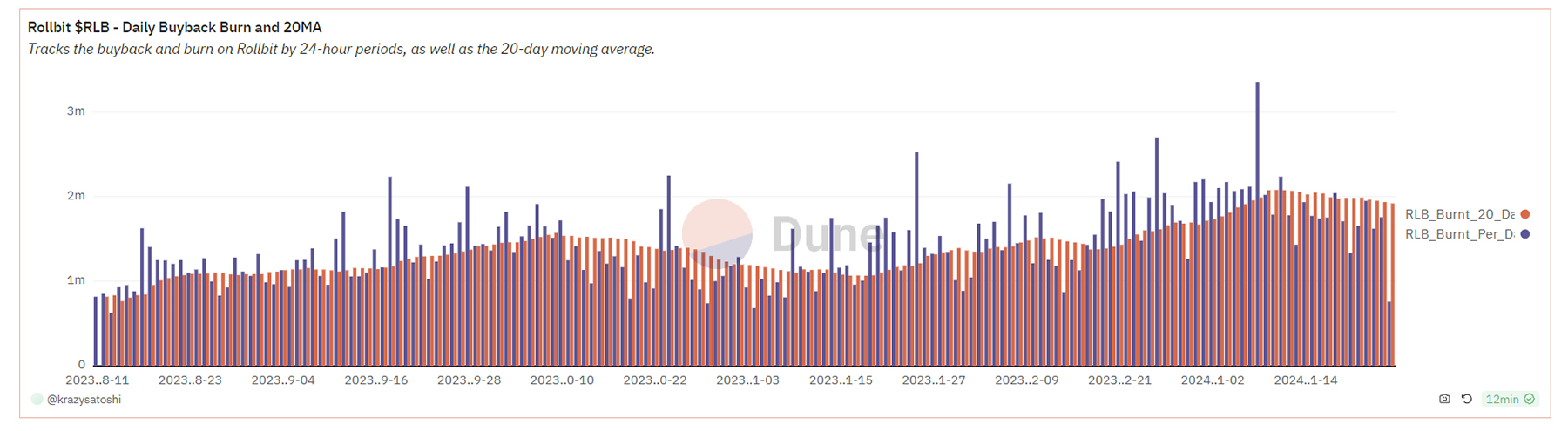Screen dimensions: 1568x431
Task: Click the chart subtitle description text
Action: [341, 50]
